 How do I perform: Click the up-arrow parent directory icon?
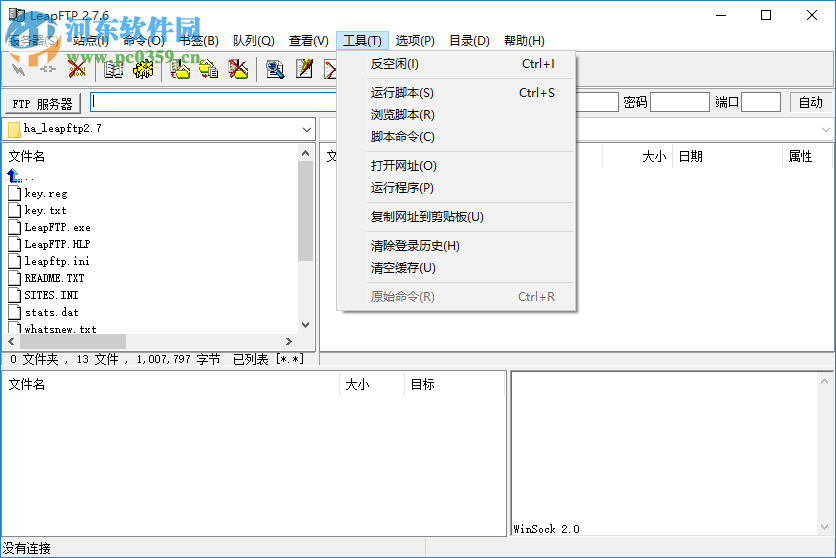pyautogui.click(x=14, y=175)
